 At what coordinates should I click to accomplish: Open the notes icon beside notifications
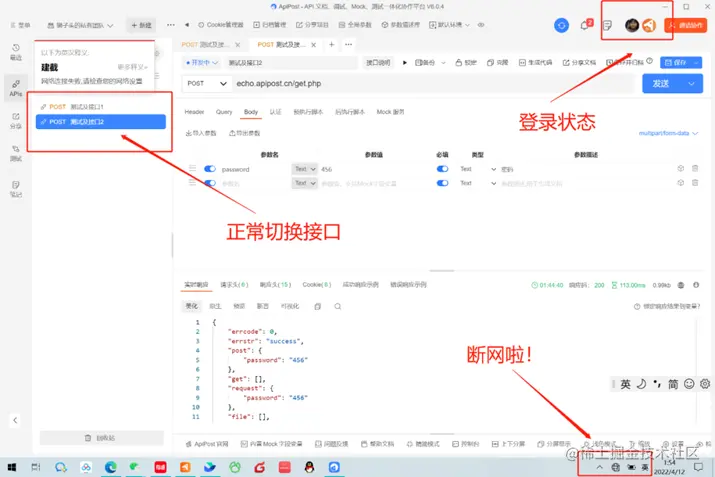[607, 25]
